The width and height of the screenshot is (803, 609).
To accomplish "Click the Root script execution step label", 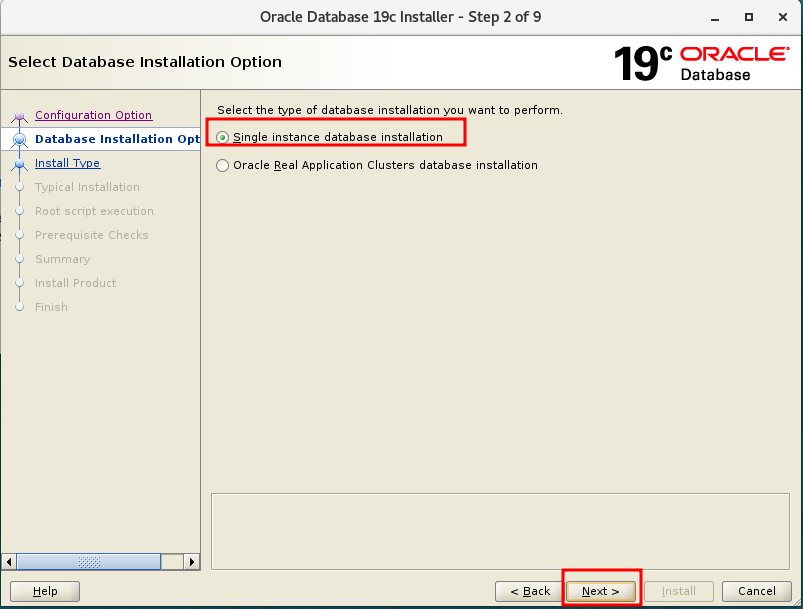I will [94, 211].
